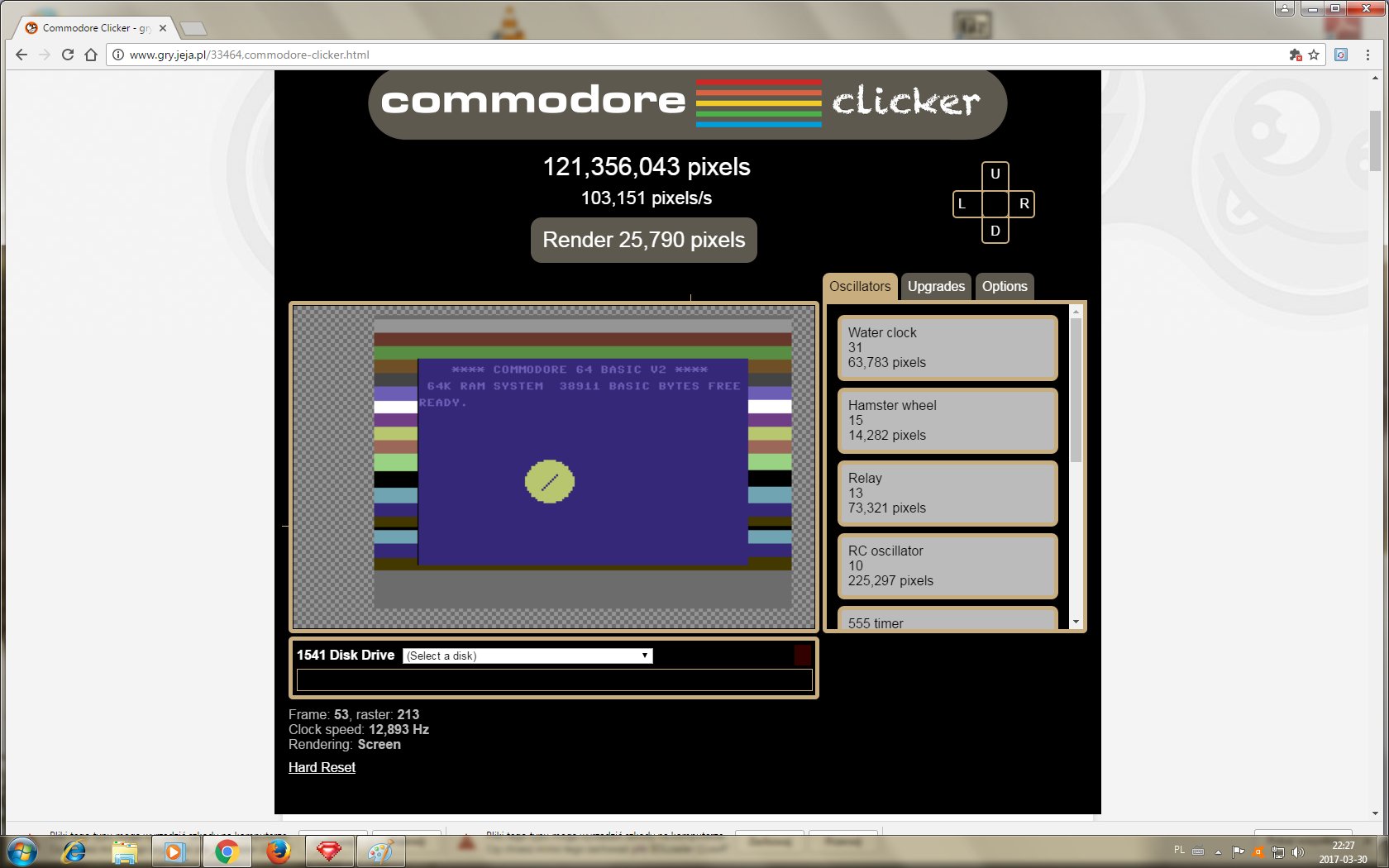Open File Explorer from the taskbar
Screen dimensions: 1389x868
click(x=125, y=851)
